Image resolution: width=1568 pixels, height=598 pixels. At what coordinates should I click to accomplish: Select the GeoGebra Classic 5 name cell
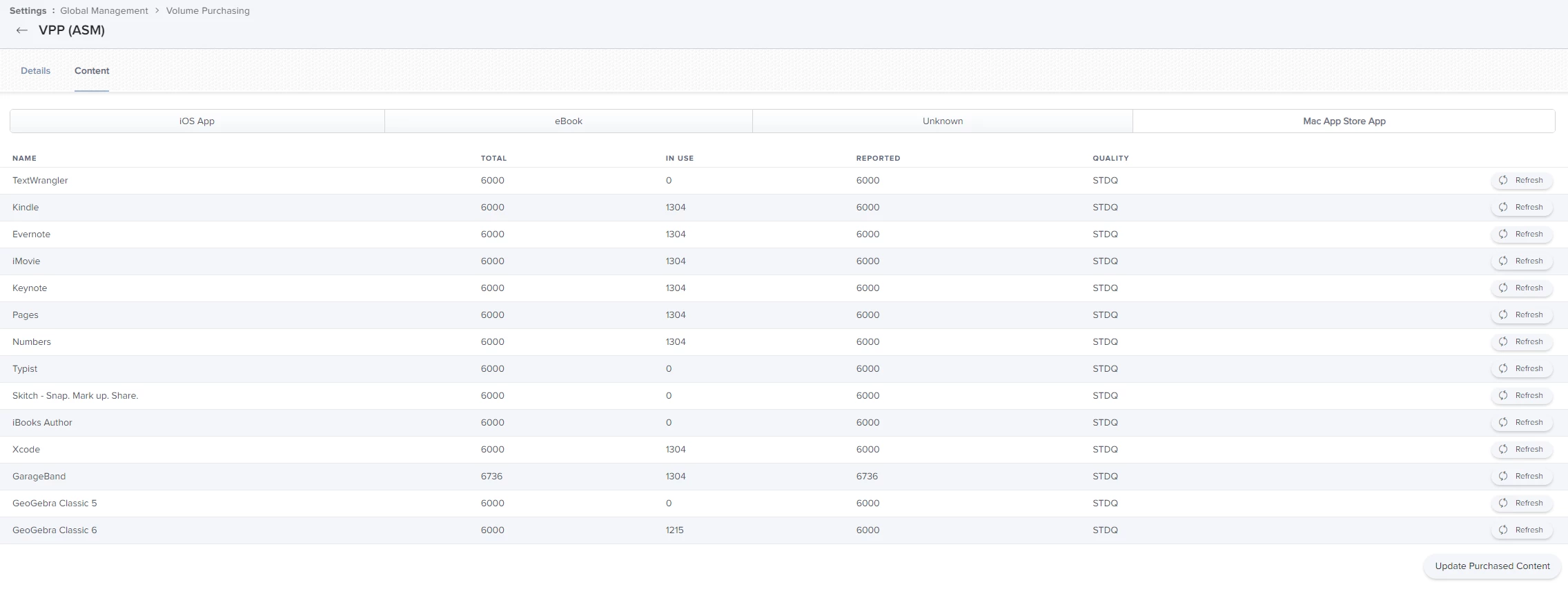[55, 503]
